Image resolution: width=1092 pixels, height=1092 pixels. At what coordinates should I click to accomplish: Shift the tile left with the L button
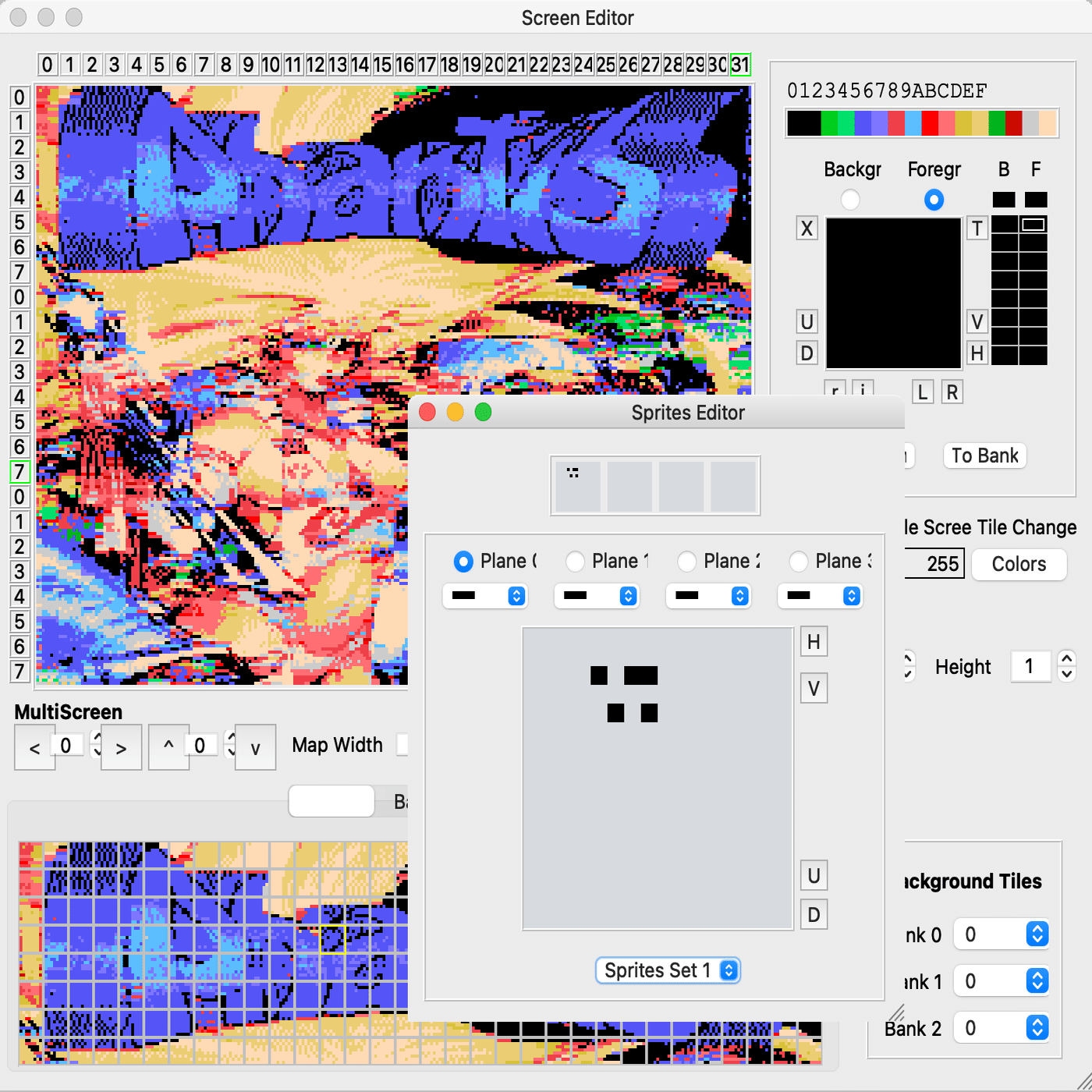922,392
